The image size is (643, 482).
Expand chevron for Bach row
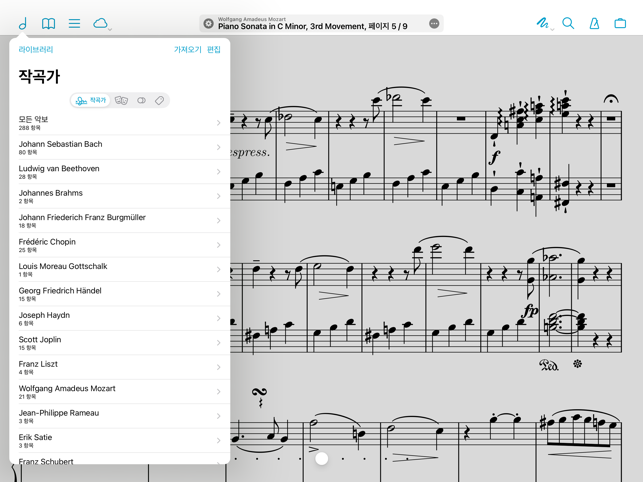(x=219, y=147)
